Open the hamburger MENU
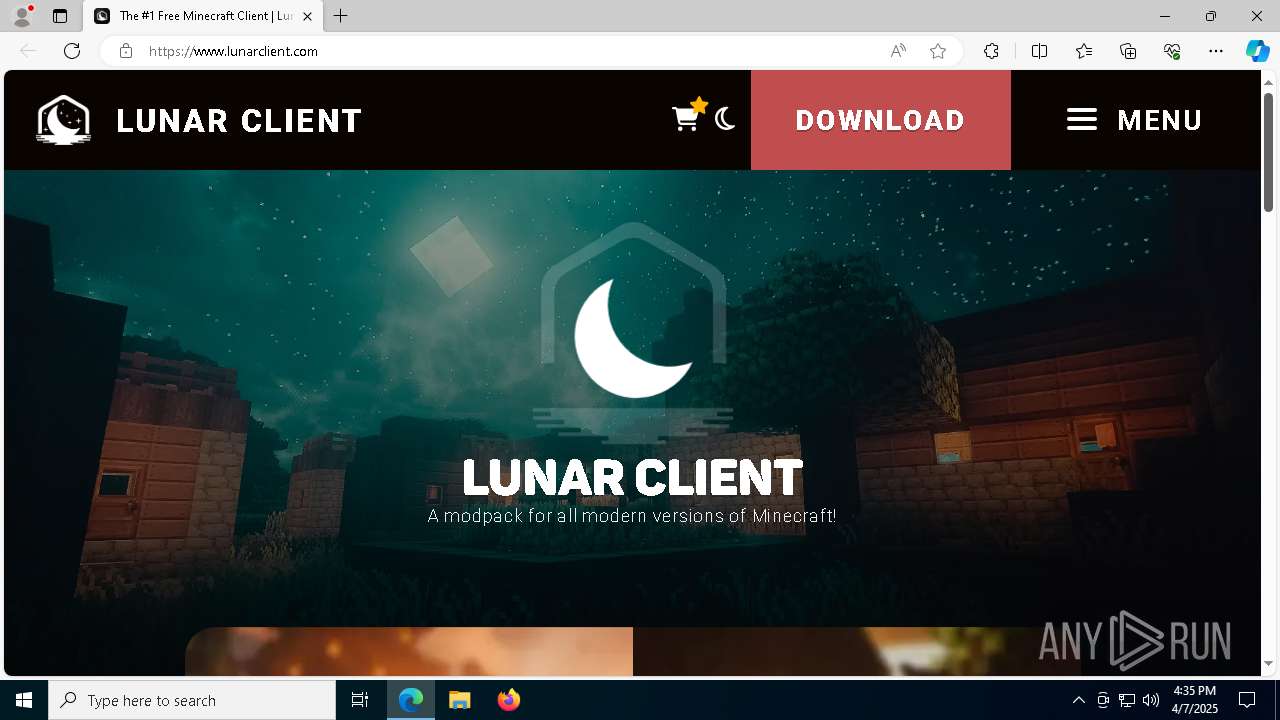This screenshot has height=720, width=1280. pos(1134,120)
